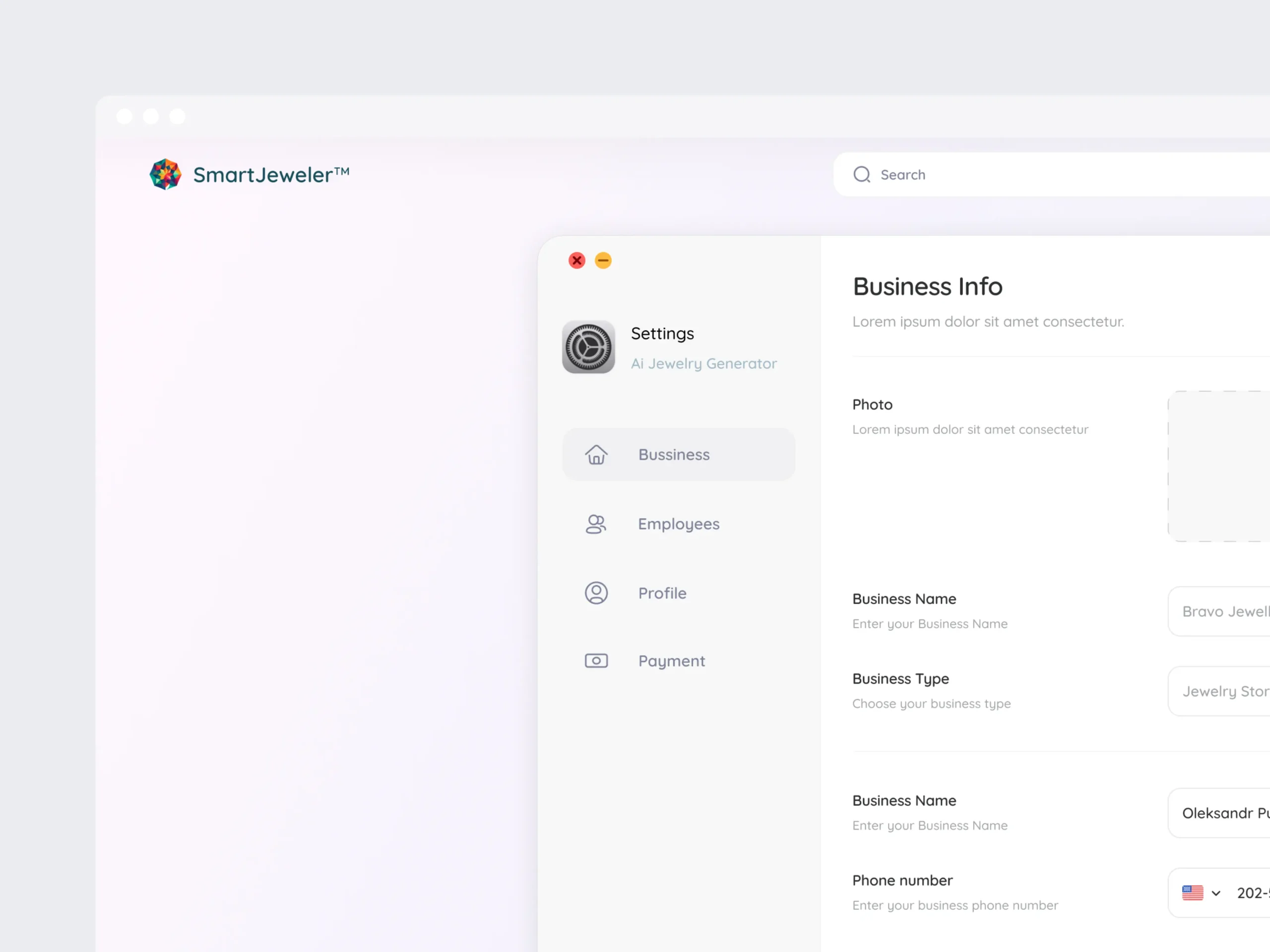Click the SmartJeweler gem logo icon
This screenshot has height=952, width=1270.
165,175
